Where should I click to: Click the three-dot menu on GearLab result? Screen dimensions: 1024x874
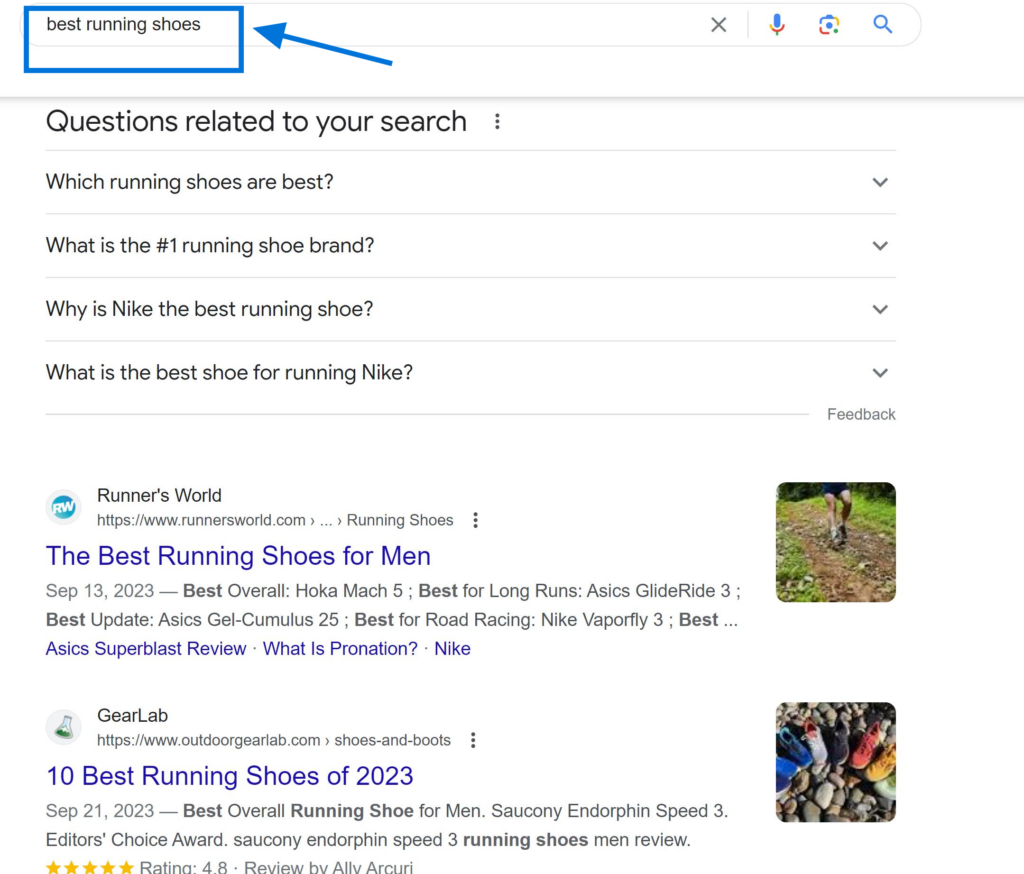click(x=473, y=740)
